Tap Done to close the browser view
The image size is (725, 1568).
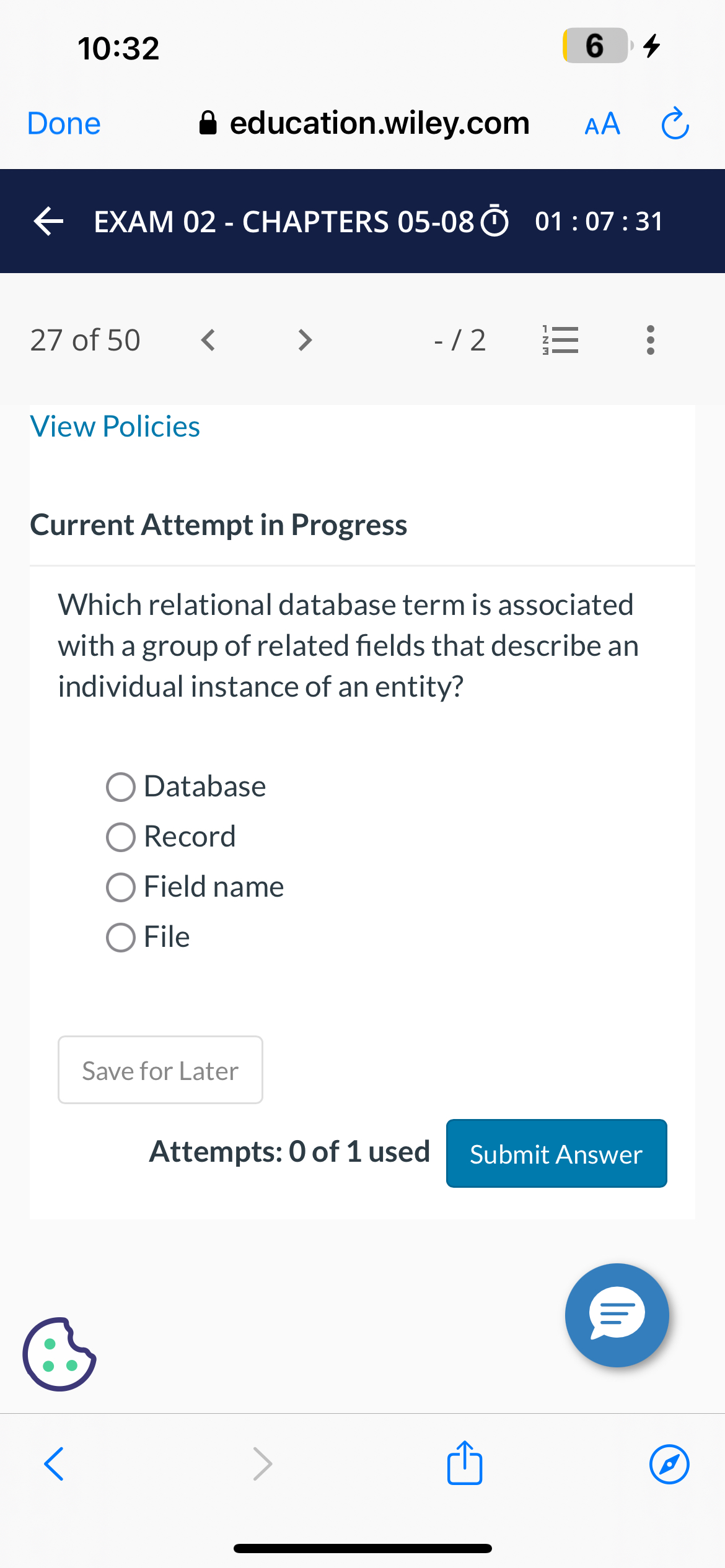tap(63, 123)
